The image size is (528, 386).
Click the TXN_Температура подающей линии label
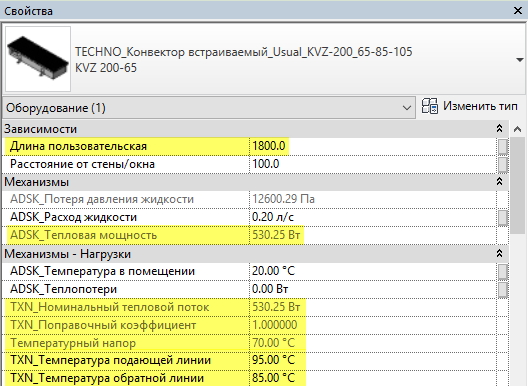(x=110, y=360)
